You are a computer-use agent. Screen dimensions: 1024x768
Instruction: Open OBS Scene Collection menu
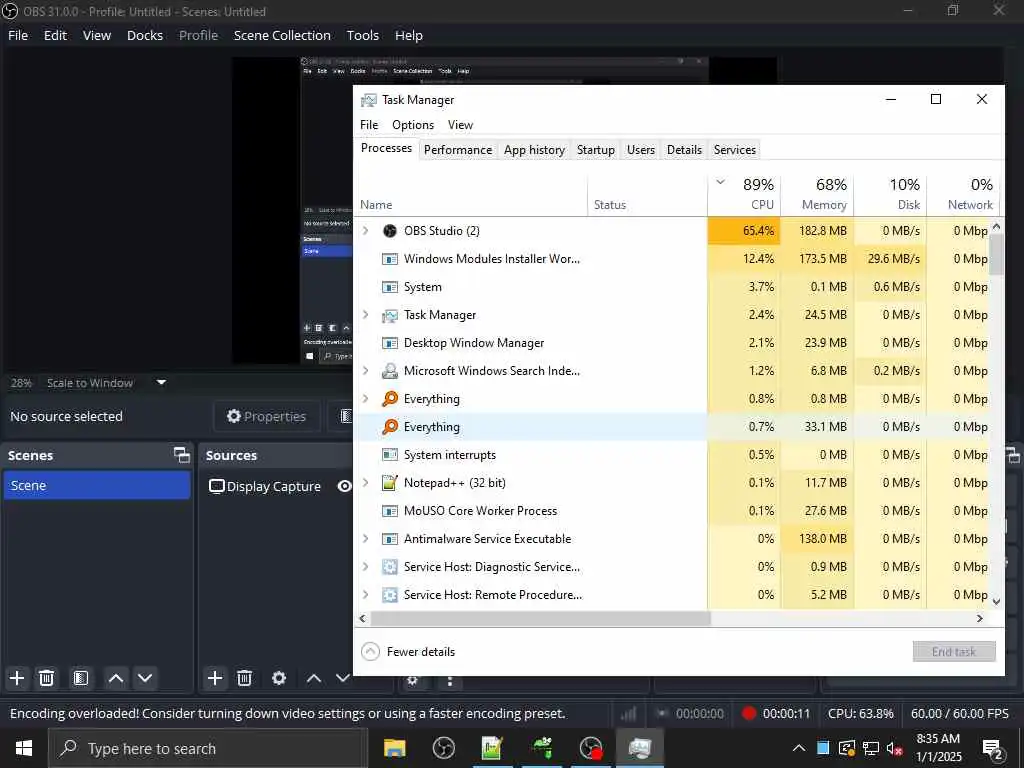(282, 35)
